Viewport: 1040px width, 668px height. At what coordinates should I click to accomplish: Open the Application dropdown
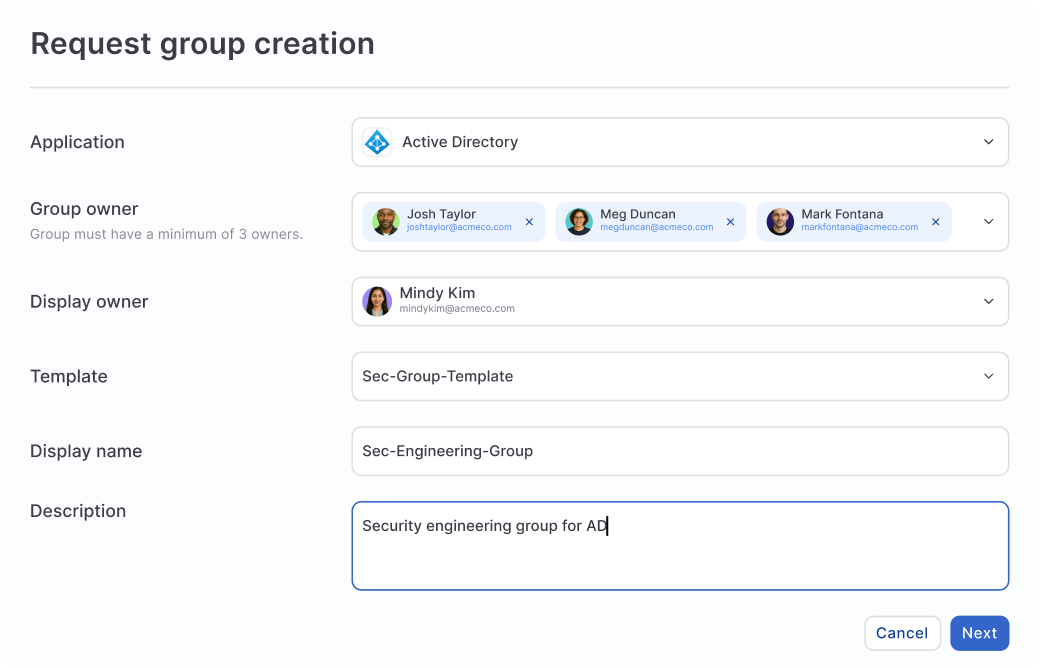pos(988,142)
